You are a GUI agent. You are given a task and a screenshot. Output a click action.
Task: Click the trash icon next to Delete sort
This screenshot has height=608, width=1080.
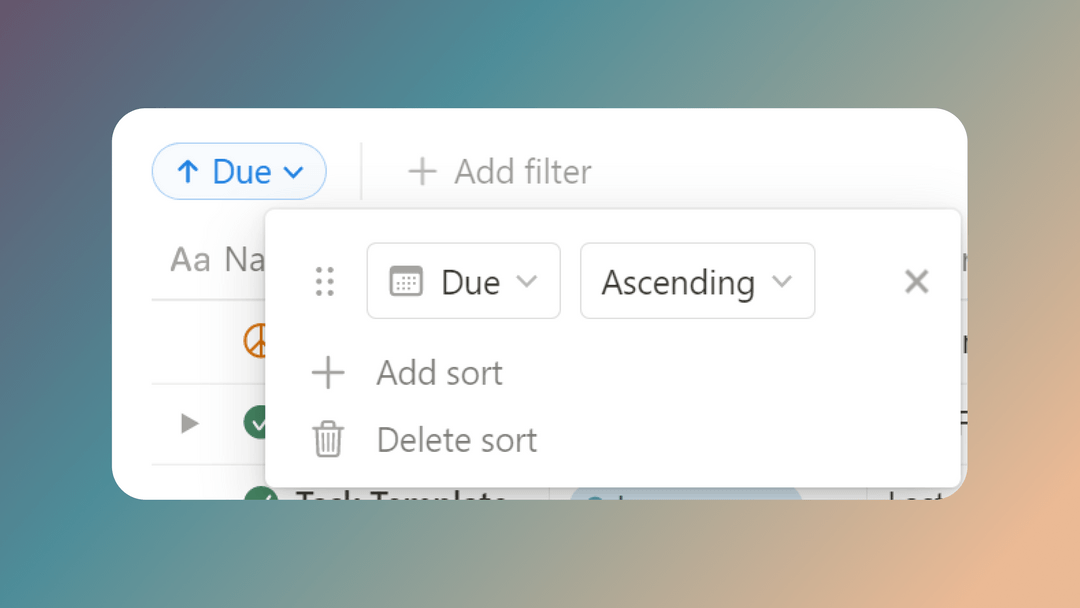pos(327,439)
